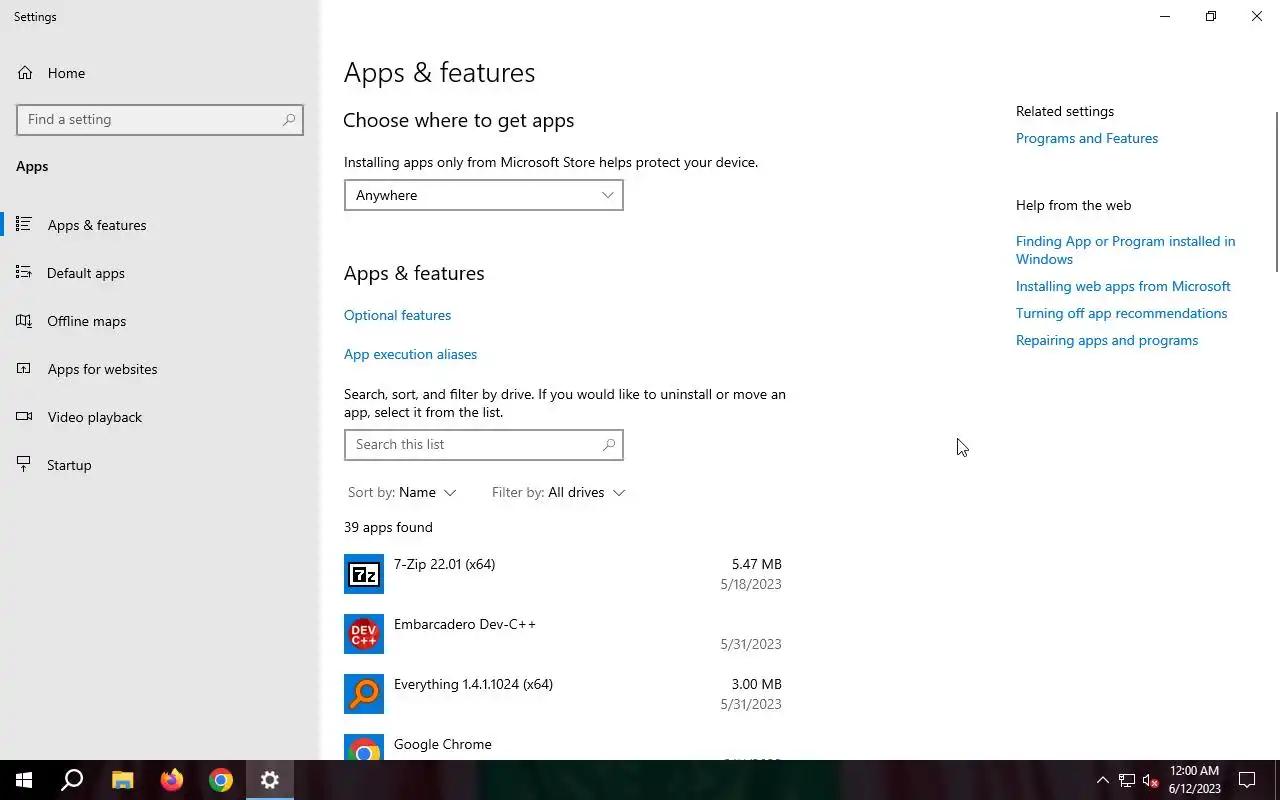
Task: Open the notifications action center
Action: (x=1247, y=780)
